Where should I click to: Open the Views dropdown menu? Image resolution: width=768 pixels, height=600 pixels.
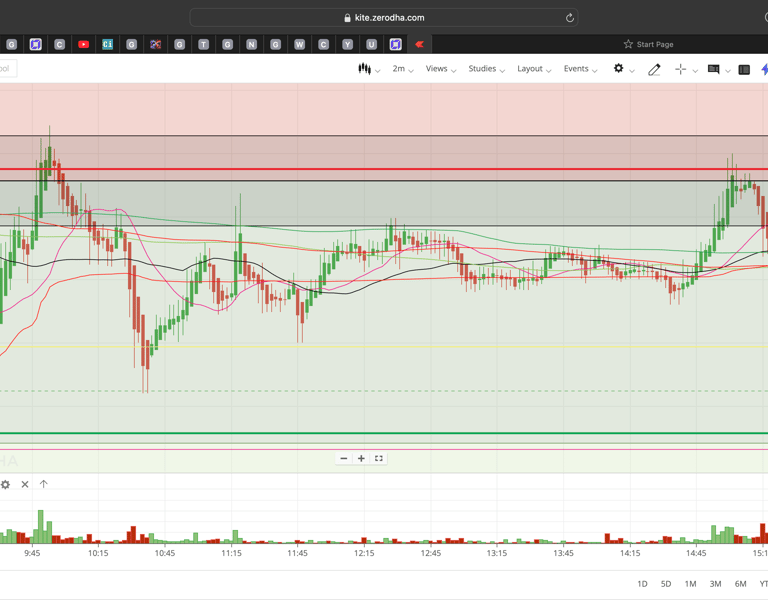point(440,69)
